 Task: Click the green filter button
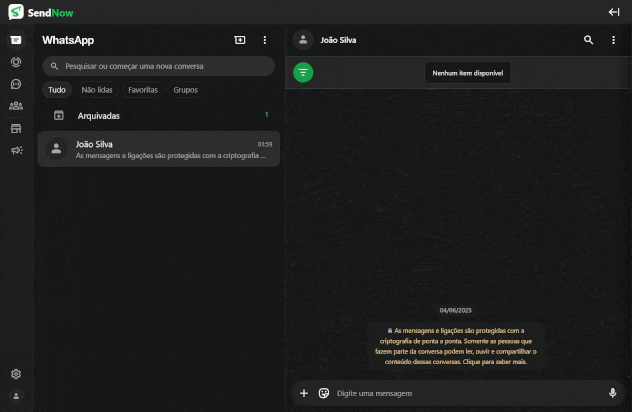tap(303, 72)
